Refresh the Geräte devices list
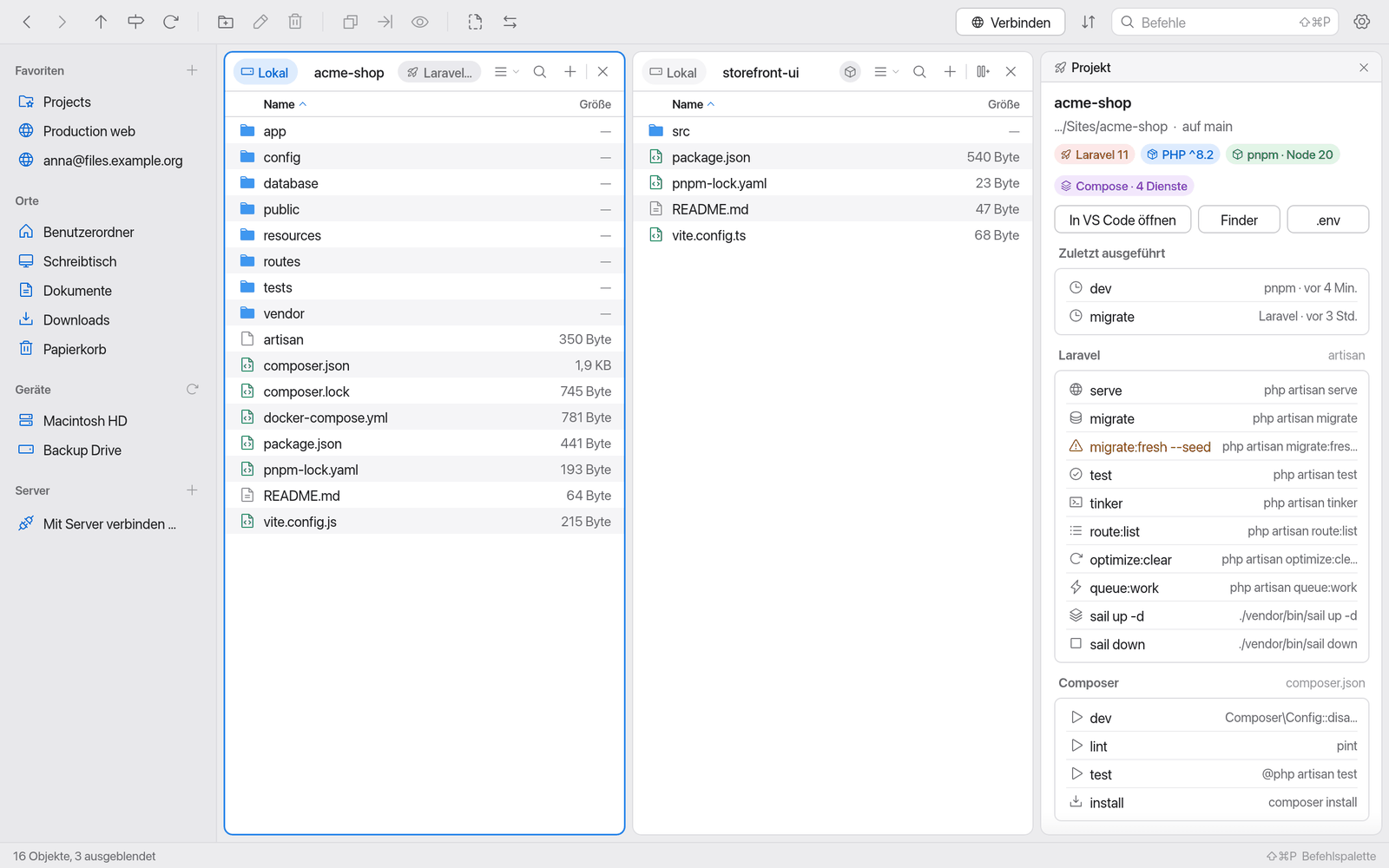 coord(192,390)
